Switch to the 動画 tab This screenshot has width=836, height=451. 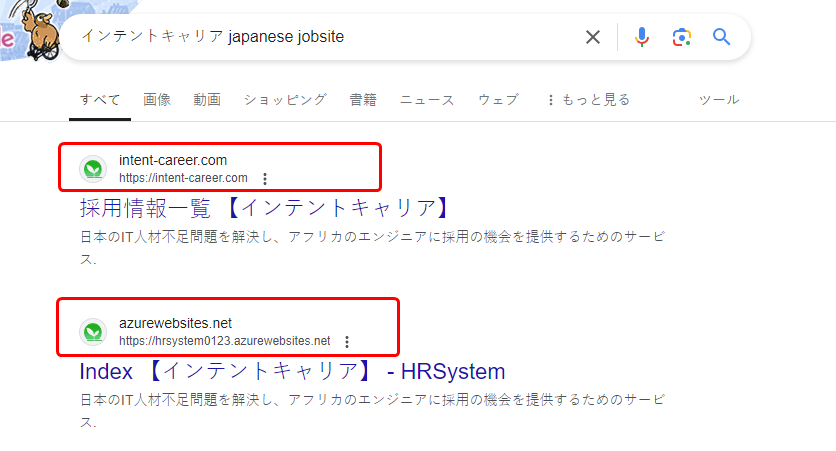point(207,100)
